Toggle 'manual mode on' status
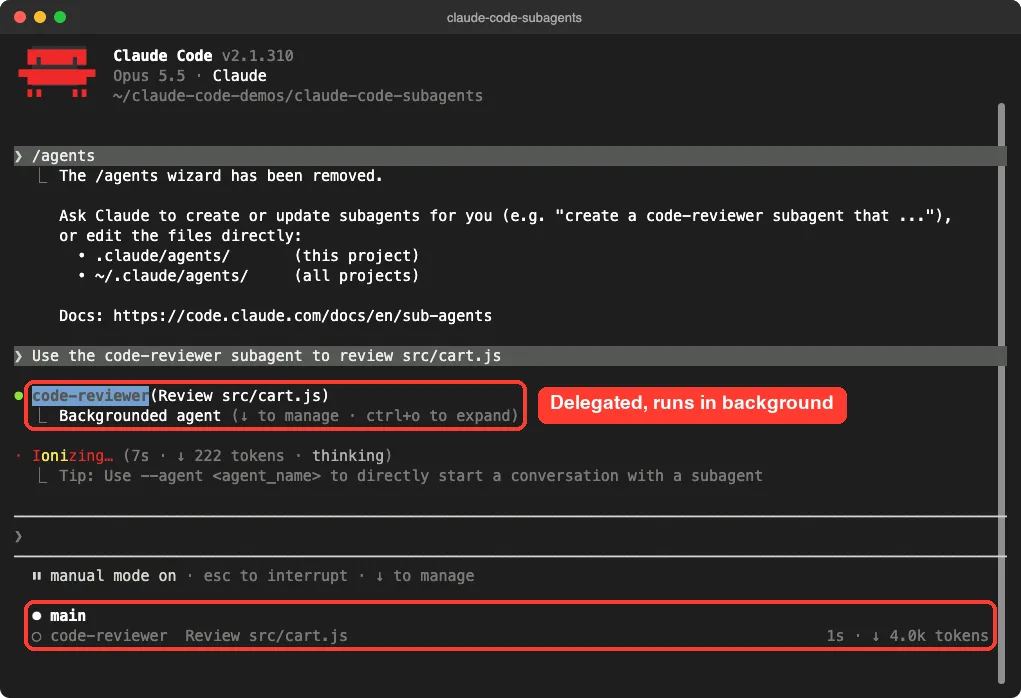 [113, 576]
